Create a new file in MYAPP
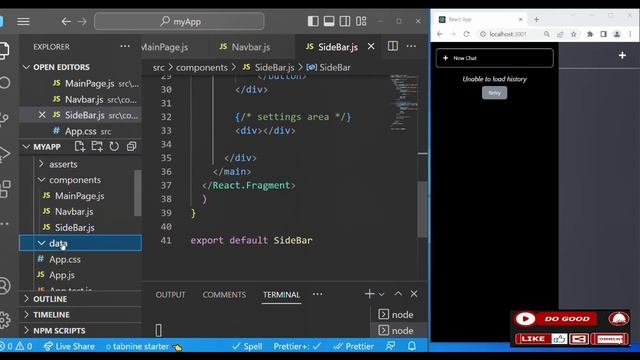The image size is (640, 360). (x=80, y=146)
